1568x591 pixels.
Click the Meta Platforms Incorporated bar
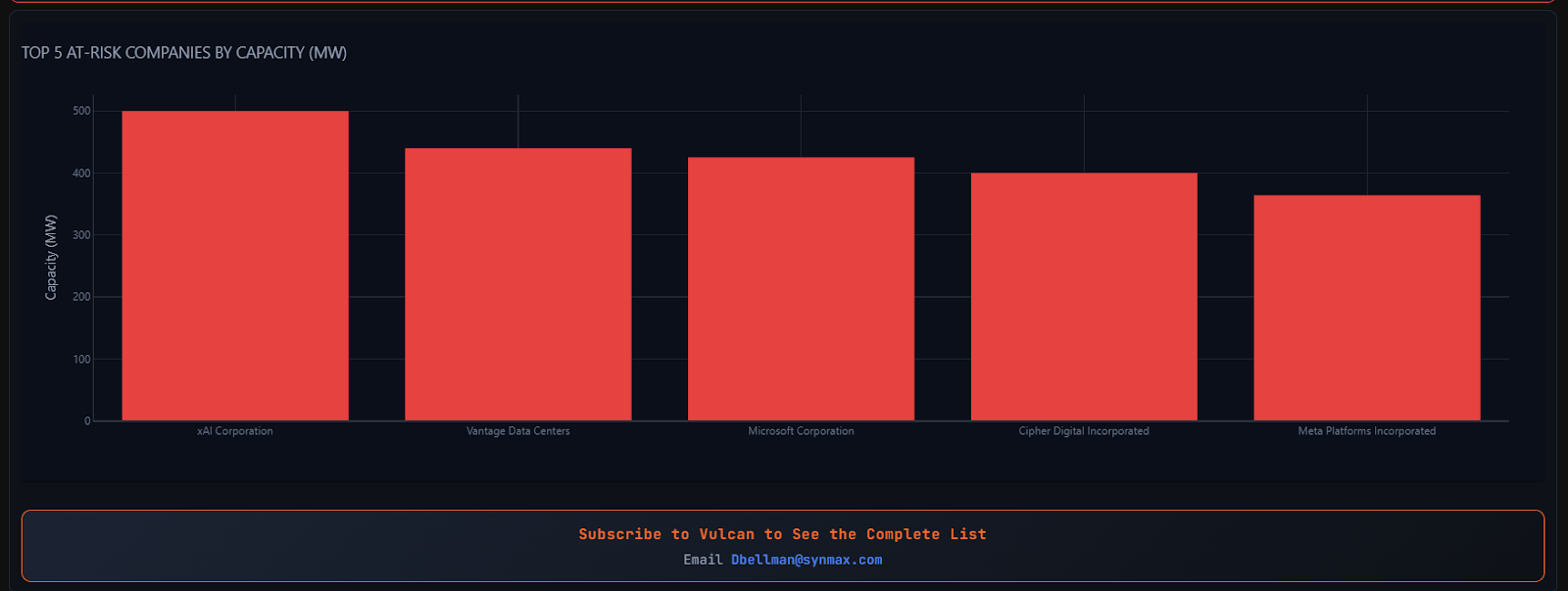(1366, 308)
